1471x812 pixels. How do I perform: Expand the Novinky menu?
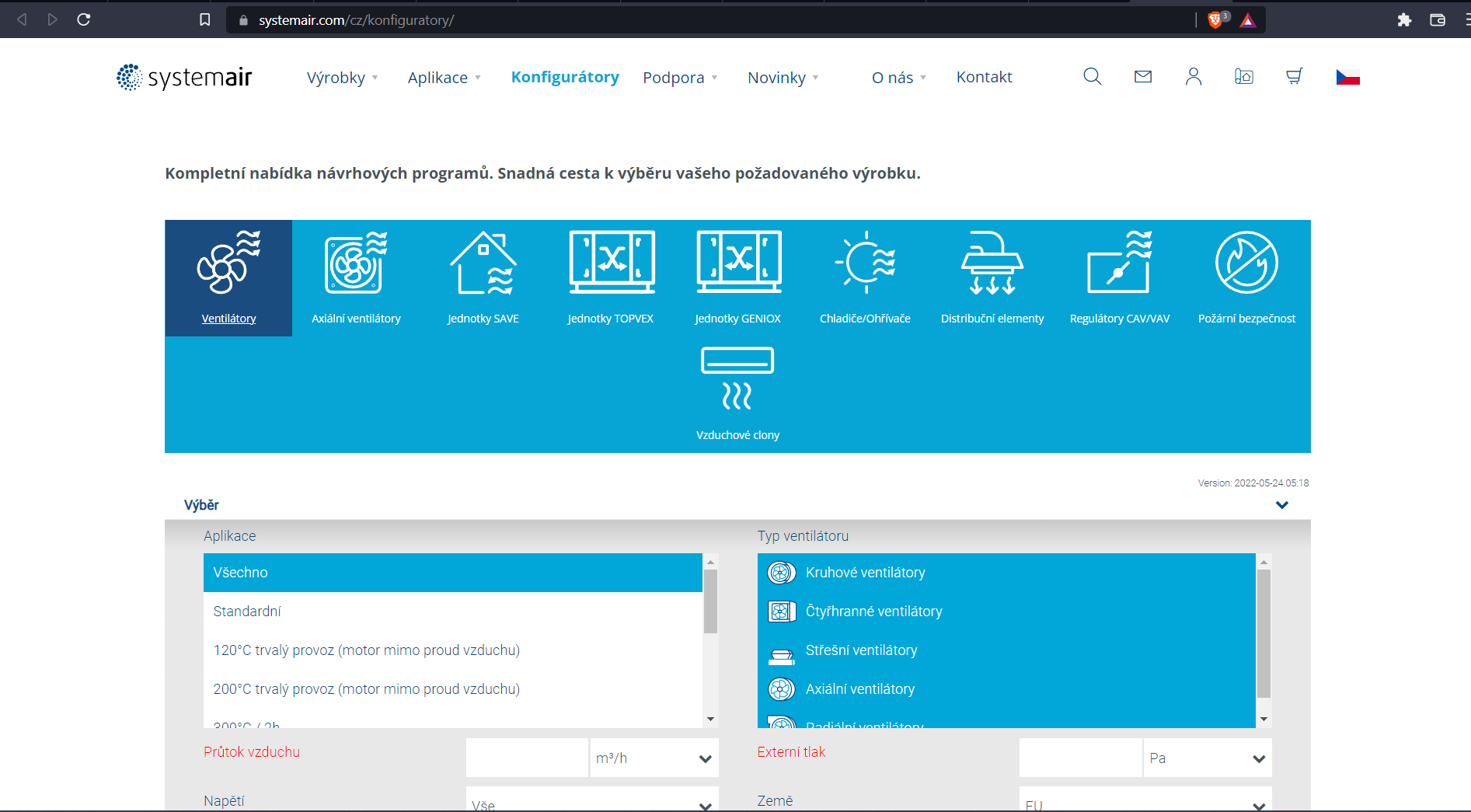click(x=783, y=78)
